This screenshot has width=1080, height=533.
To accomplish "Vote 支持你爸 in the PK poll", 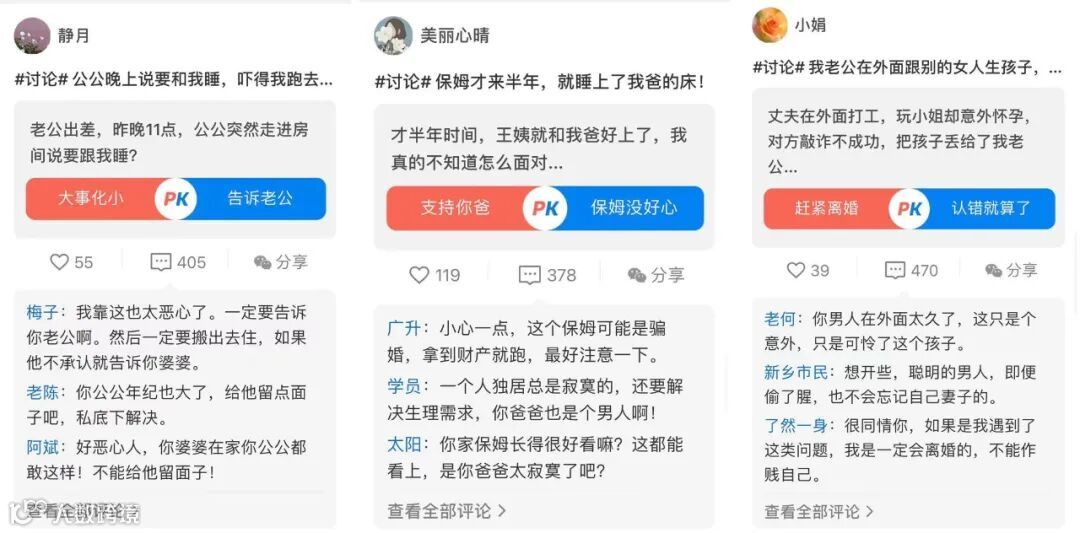I will [455, 208].
